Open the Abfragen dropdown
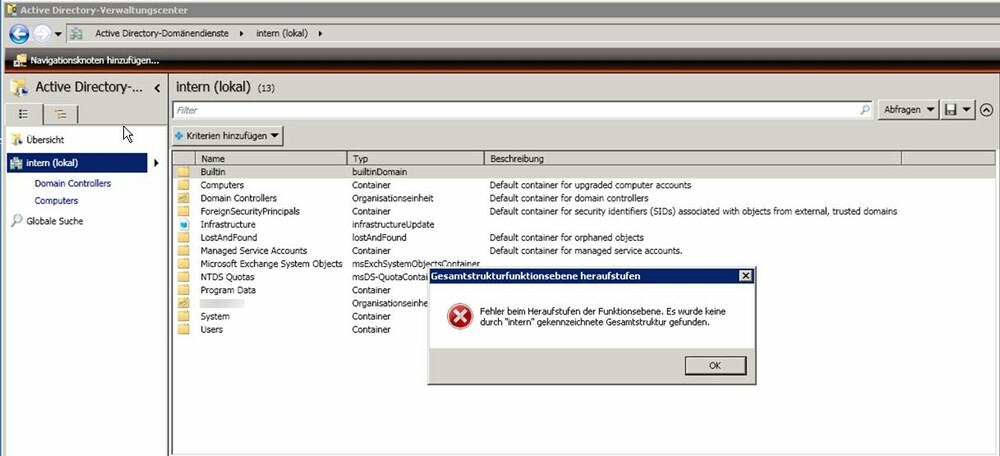Viewport: 1000px width, 456px height. click(908, 110)
